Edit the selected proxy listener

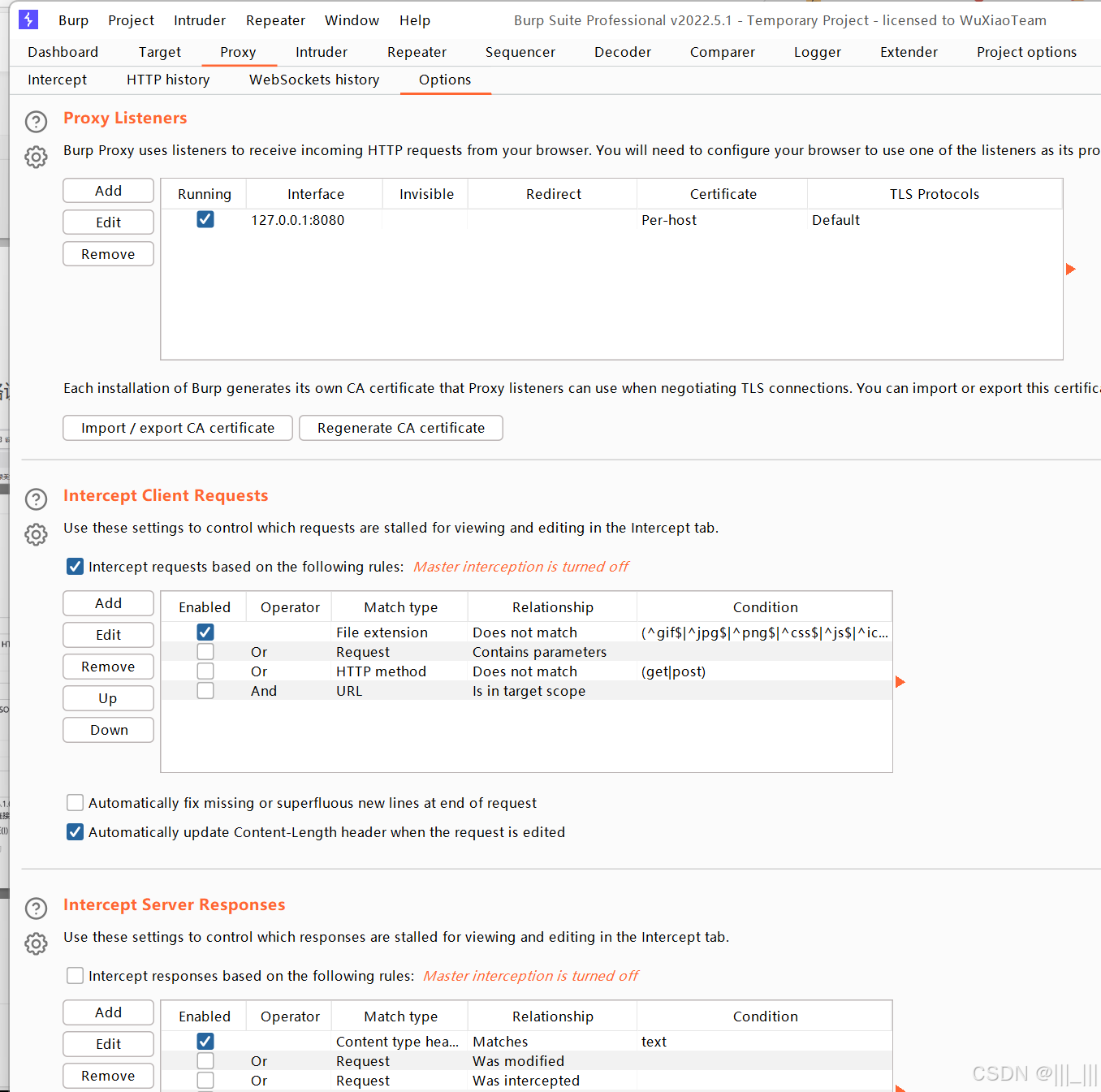(108, 222)
